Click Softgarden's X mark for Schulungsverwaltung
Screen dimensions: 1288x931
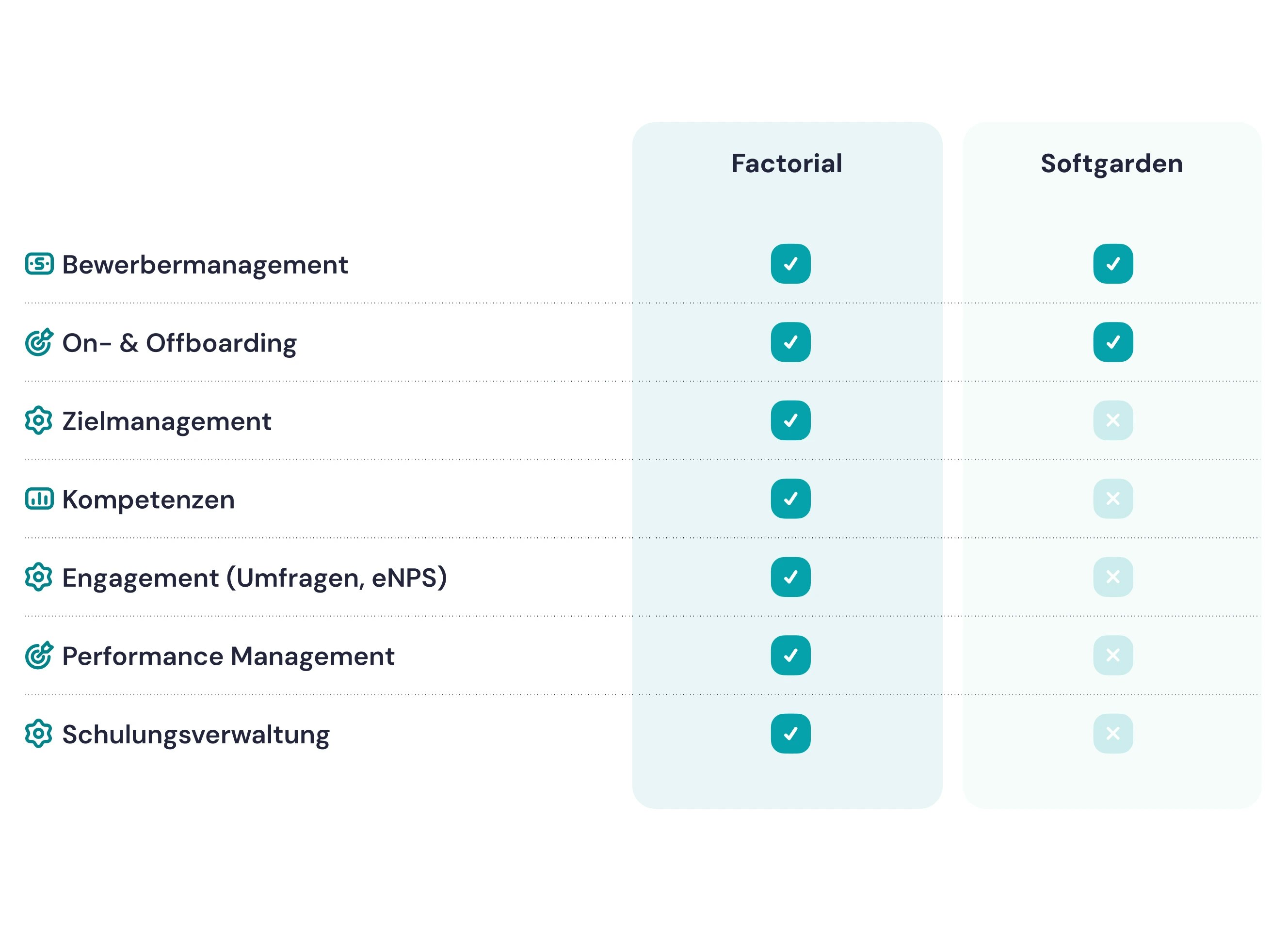point(1113,734)
